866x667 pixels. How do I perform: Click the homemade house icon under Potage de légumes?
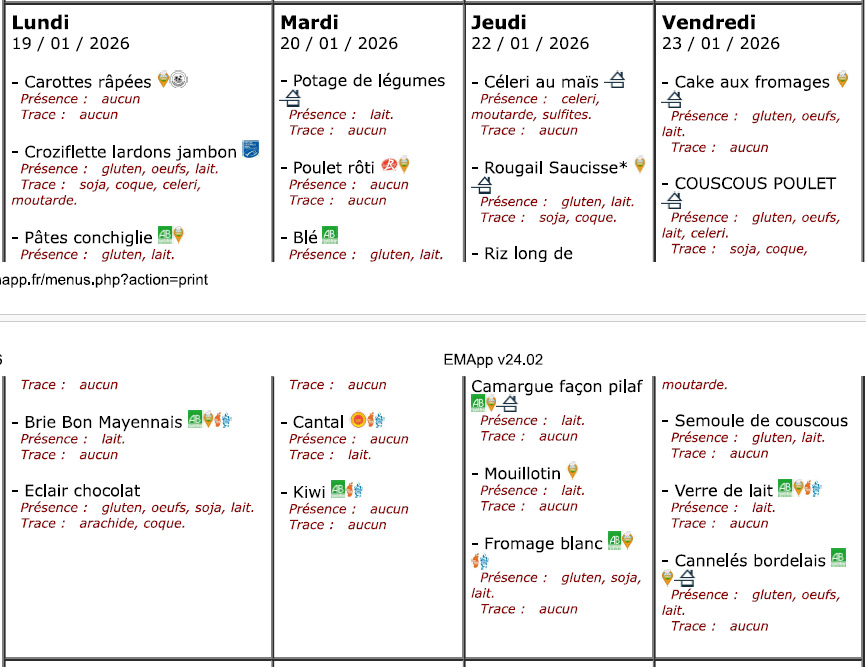290,98
